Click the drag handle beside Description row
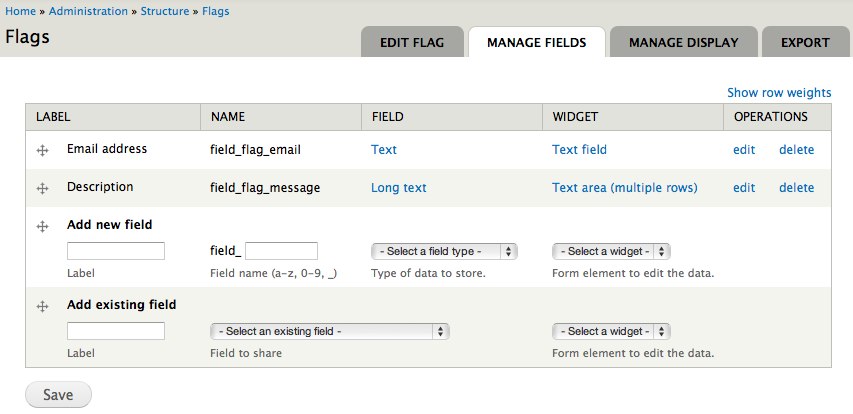The width and height of the screenshot is (853, 414). (x=42, y=189)
